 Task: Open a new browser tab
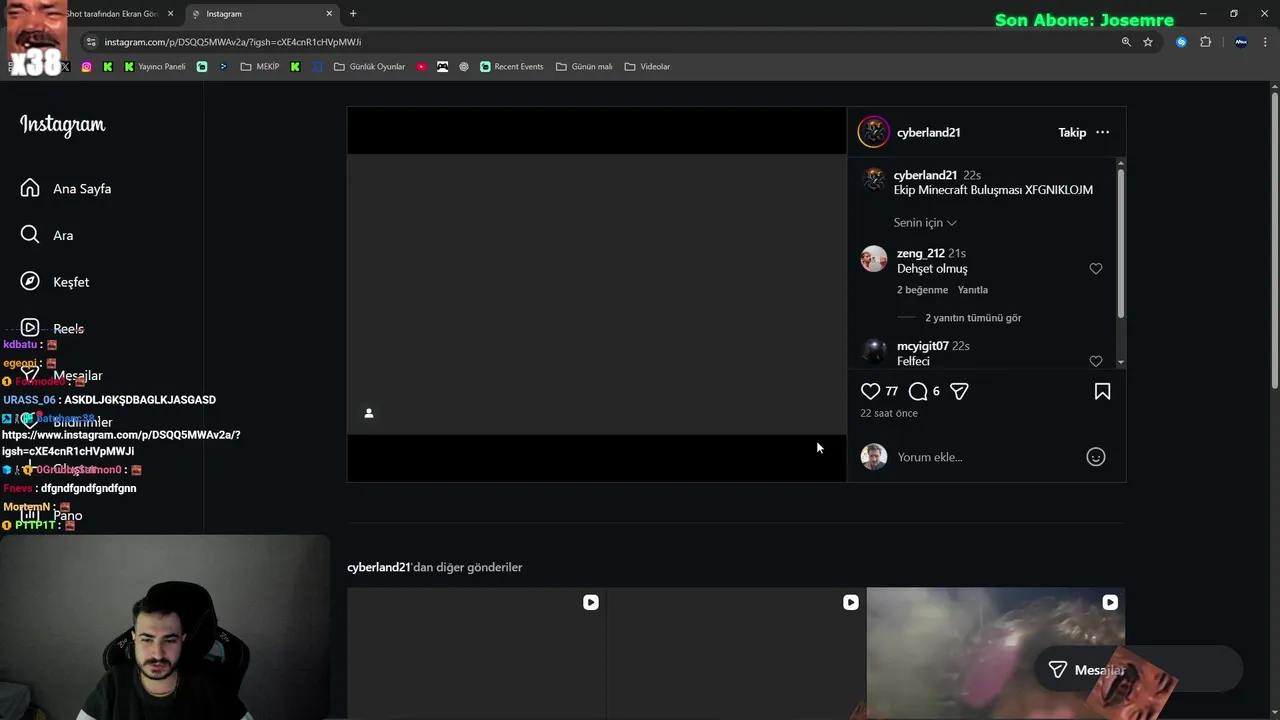(x=353, y=14)
